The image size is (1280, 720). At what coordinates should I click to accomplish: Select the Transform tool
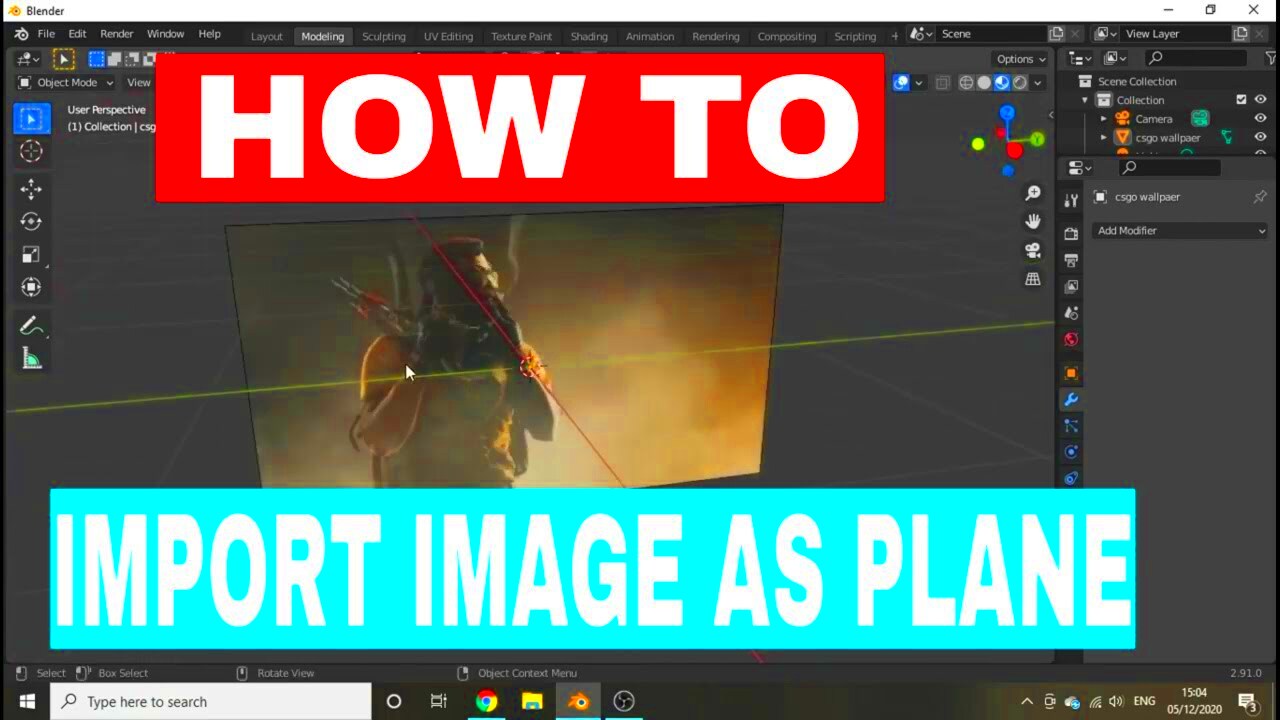31,287
